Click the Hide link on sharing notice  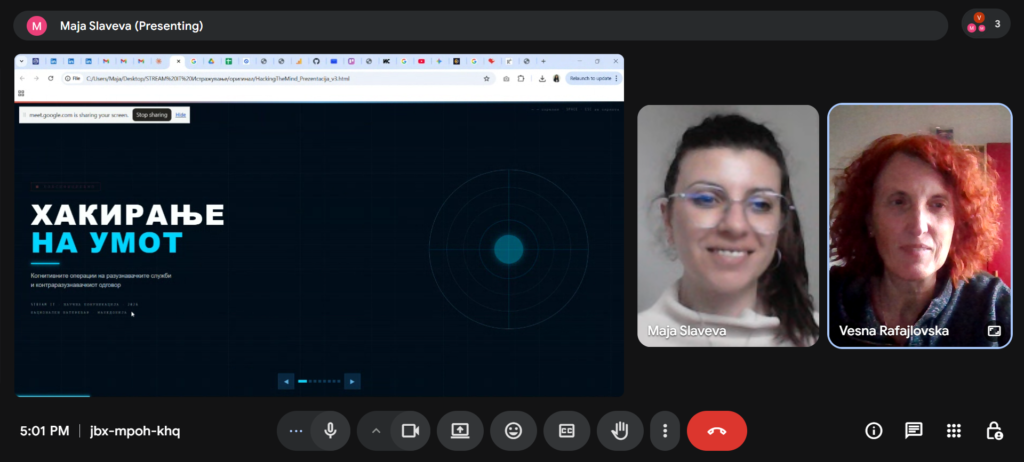coord(181,115)
